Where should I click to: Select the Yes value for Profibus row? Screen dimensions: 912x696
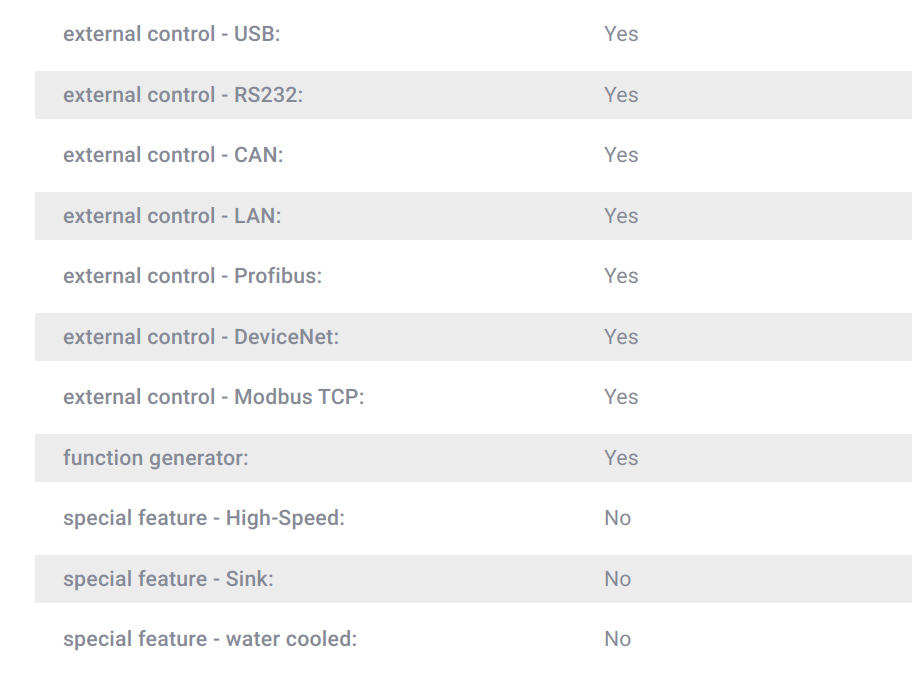[621, 276]
